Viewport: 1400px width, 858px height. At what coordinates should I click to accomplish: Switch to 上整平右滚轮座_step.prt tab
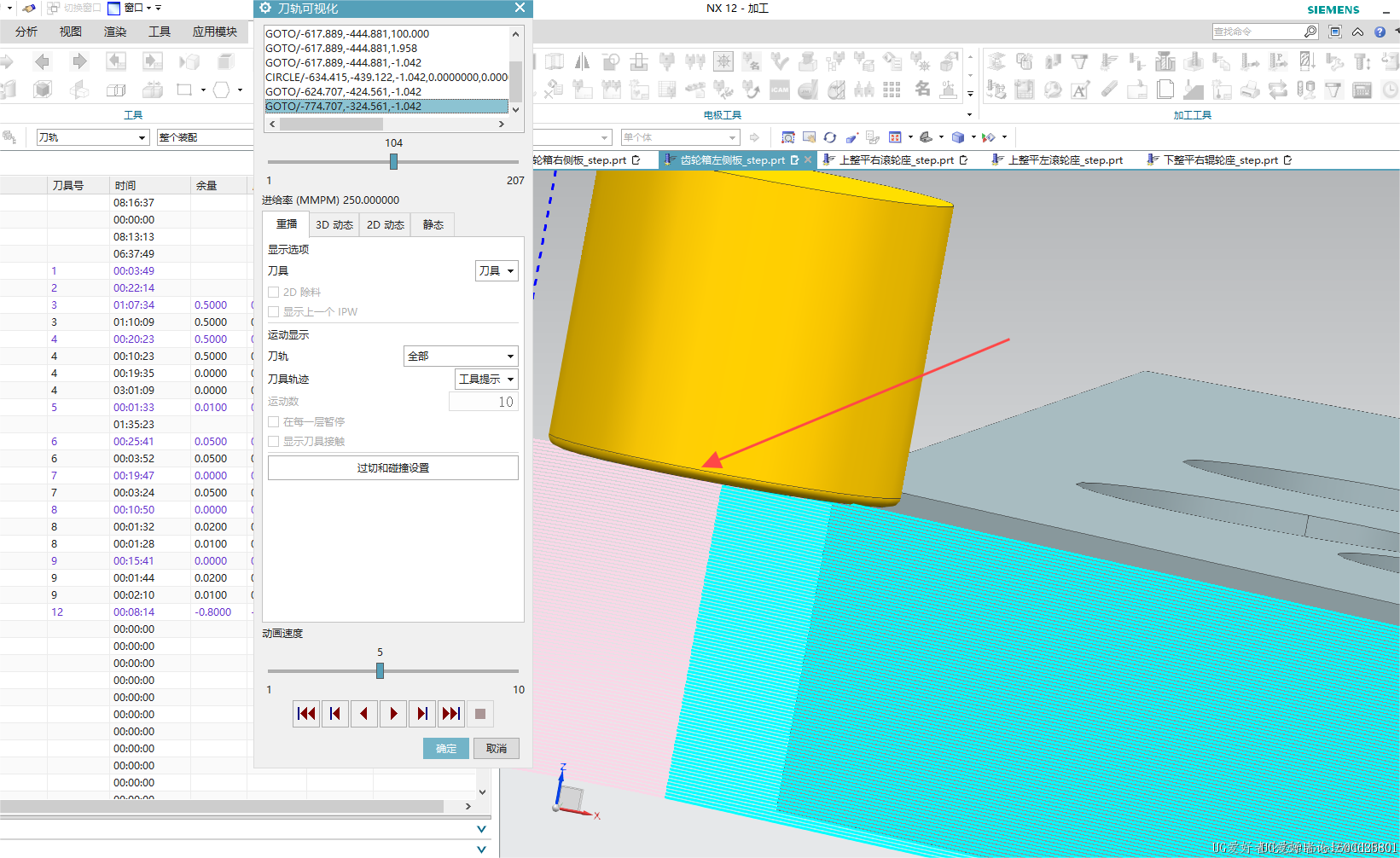[x=896, y=159]
